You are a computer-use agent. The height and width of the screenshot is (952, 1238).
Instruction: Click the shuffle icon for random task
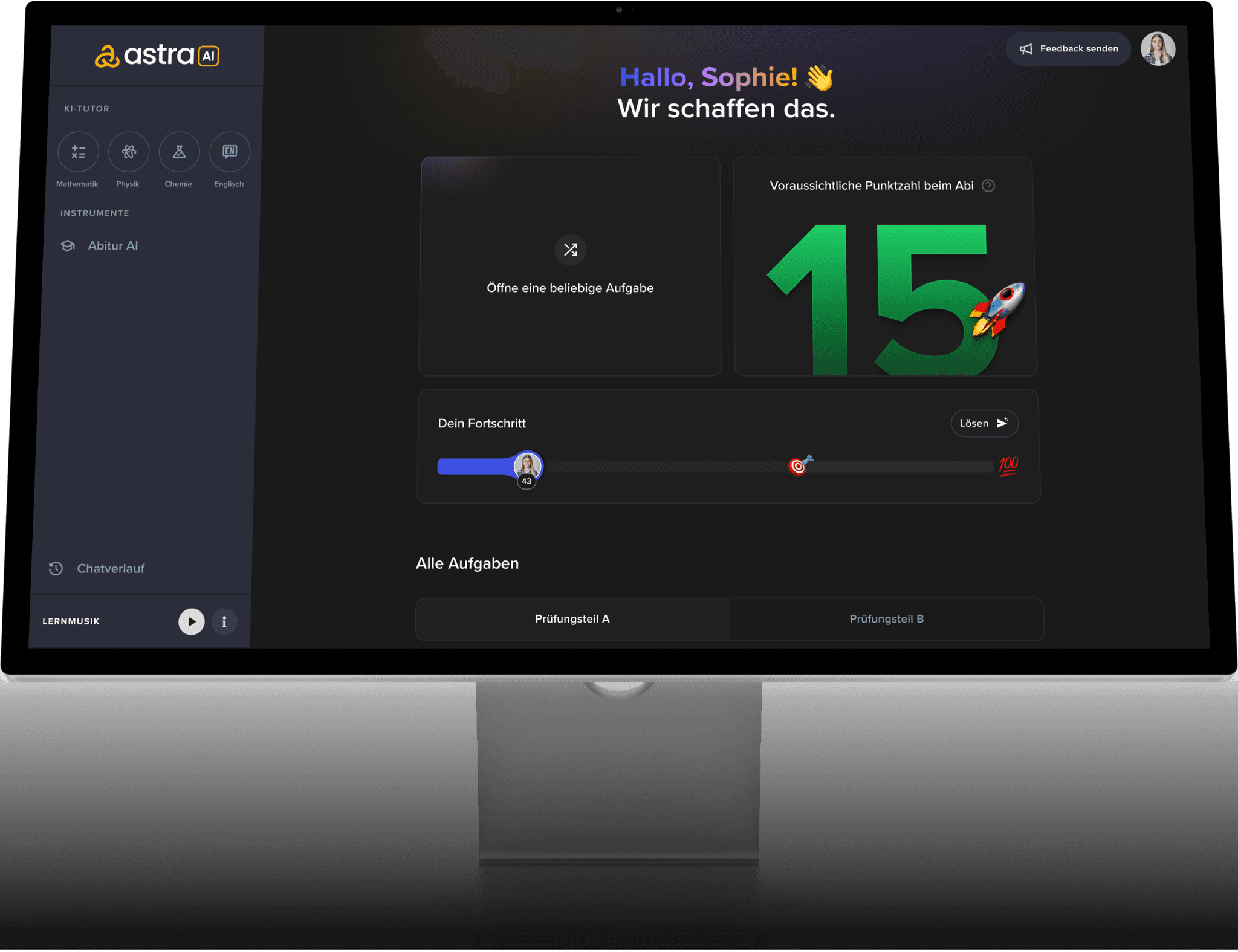pyautogui.click(x=570, y=250)
